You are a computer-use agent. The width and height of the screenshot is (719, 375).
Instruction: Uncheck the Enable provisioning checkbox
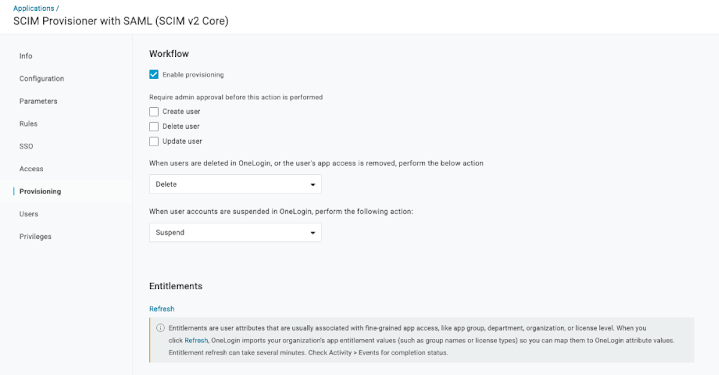pyautogui.click(x=154, y=75)
